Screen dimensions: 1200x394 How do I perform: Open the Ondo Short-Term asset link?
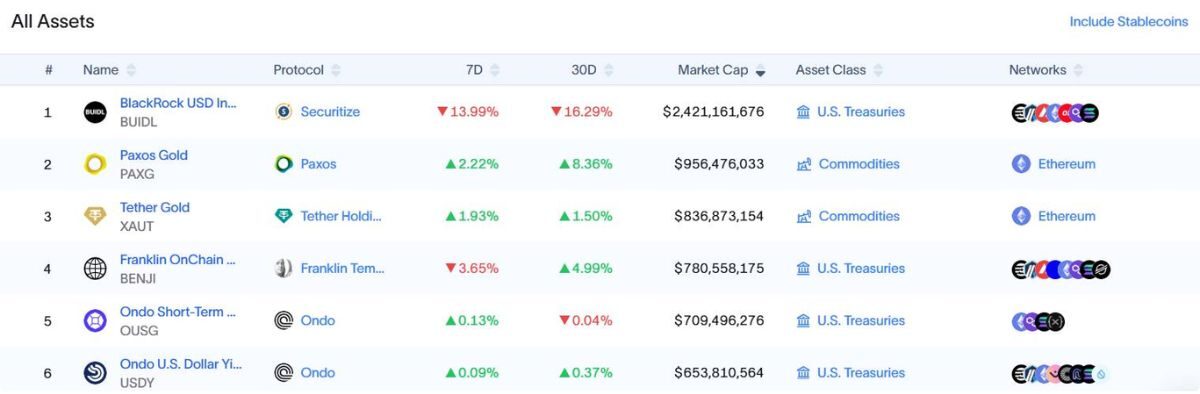pos(178,312)
